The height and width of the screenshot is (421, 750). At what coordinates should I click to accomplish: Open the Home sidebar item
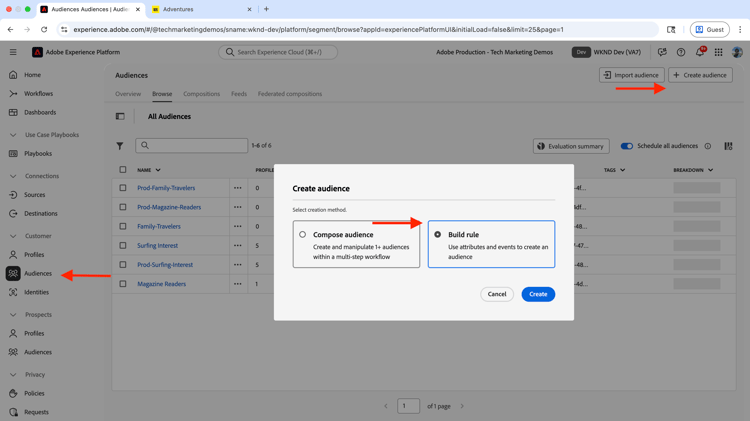click(33, 75)
